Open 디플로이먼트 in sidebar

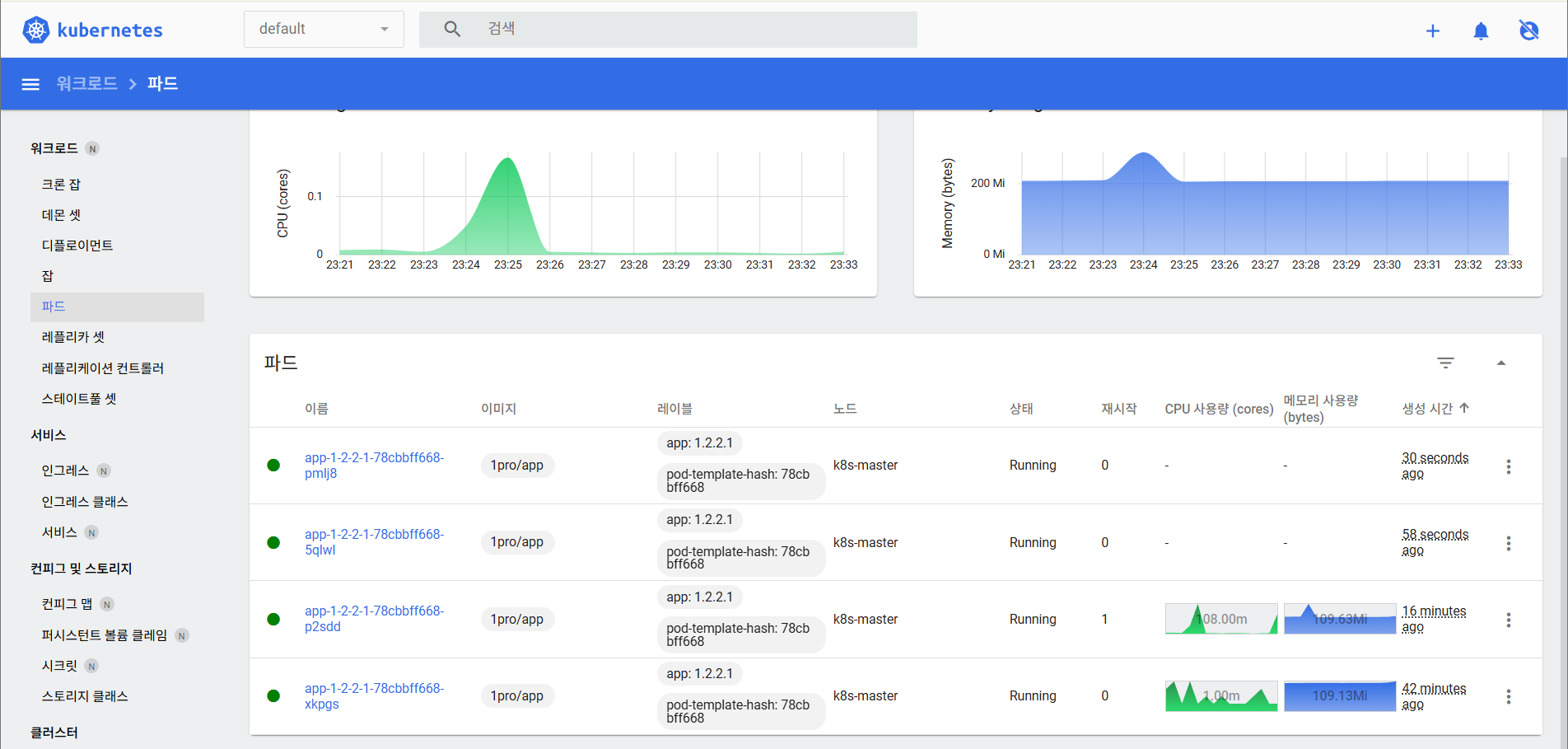[77, 246]
